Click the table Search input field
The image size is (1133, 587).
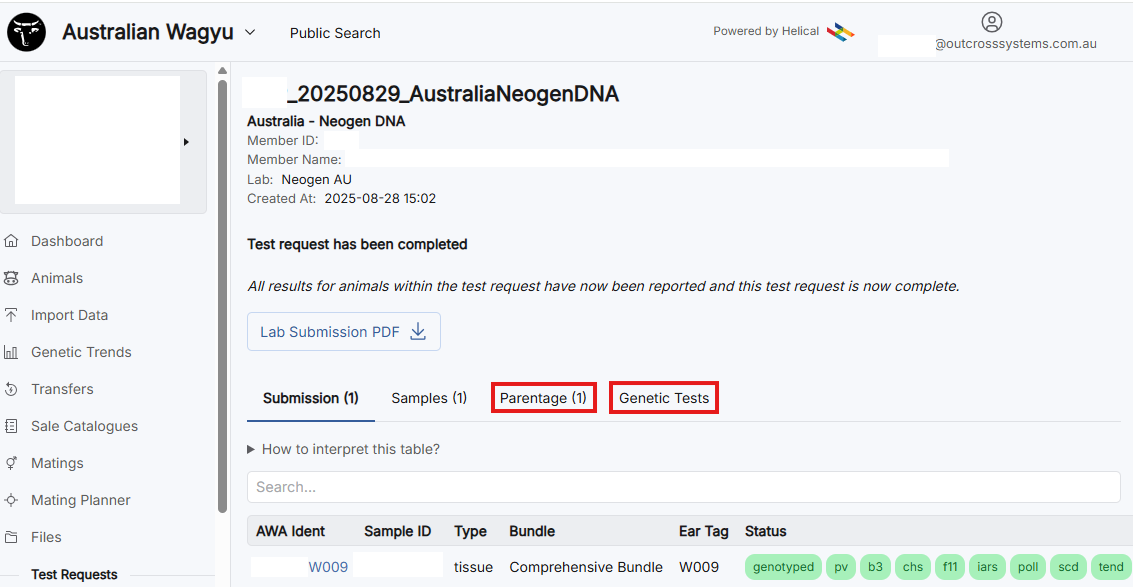[683, 487]
